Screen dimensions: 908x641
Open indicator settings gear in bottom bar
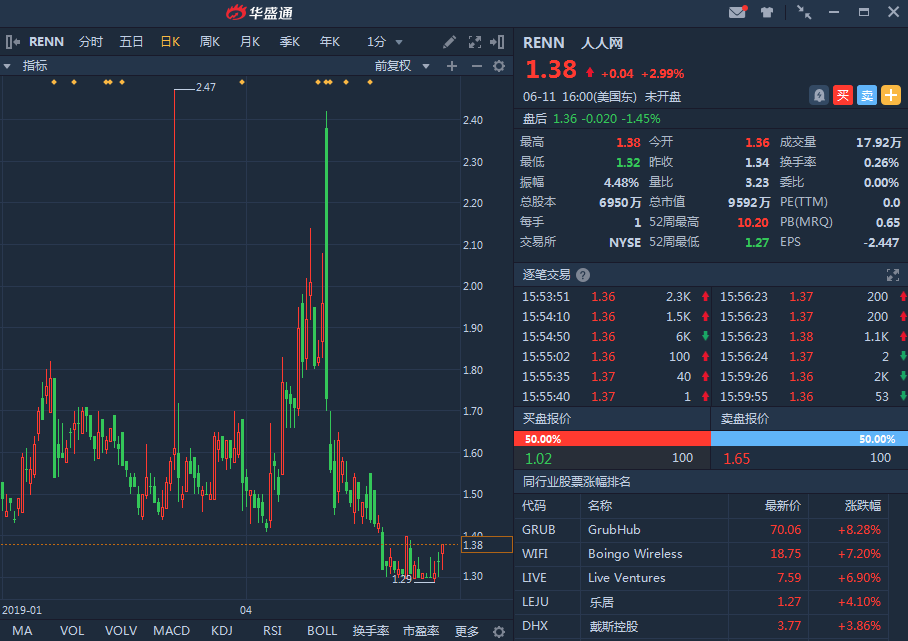coord(499,631)
